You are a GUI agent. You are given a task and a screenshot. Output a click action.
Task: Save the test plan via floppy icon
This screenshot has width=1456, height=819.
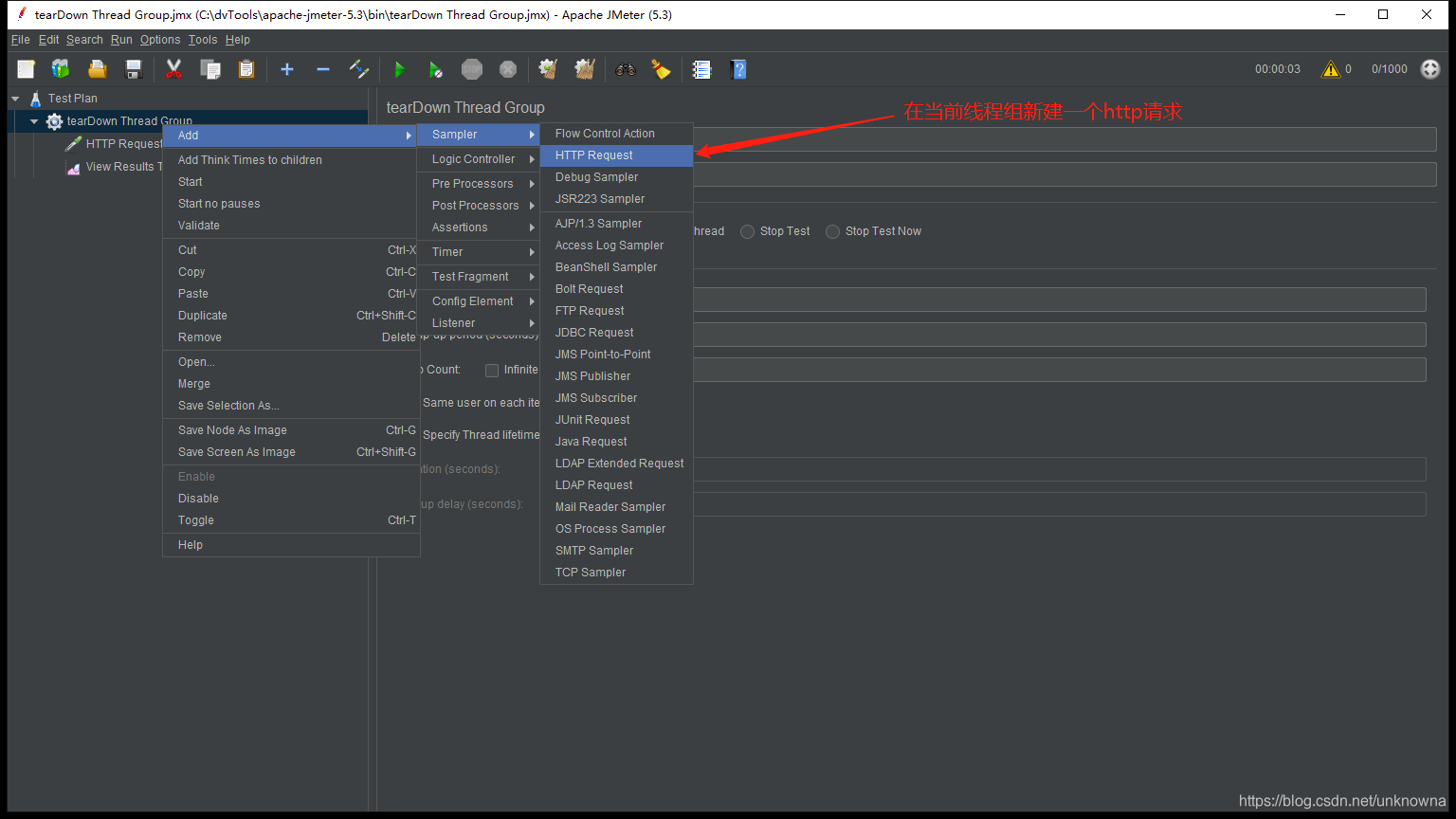134,69
